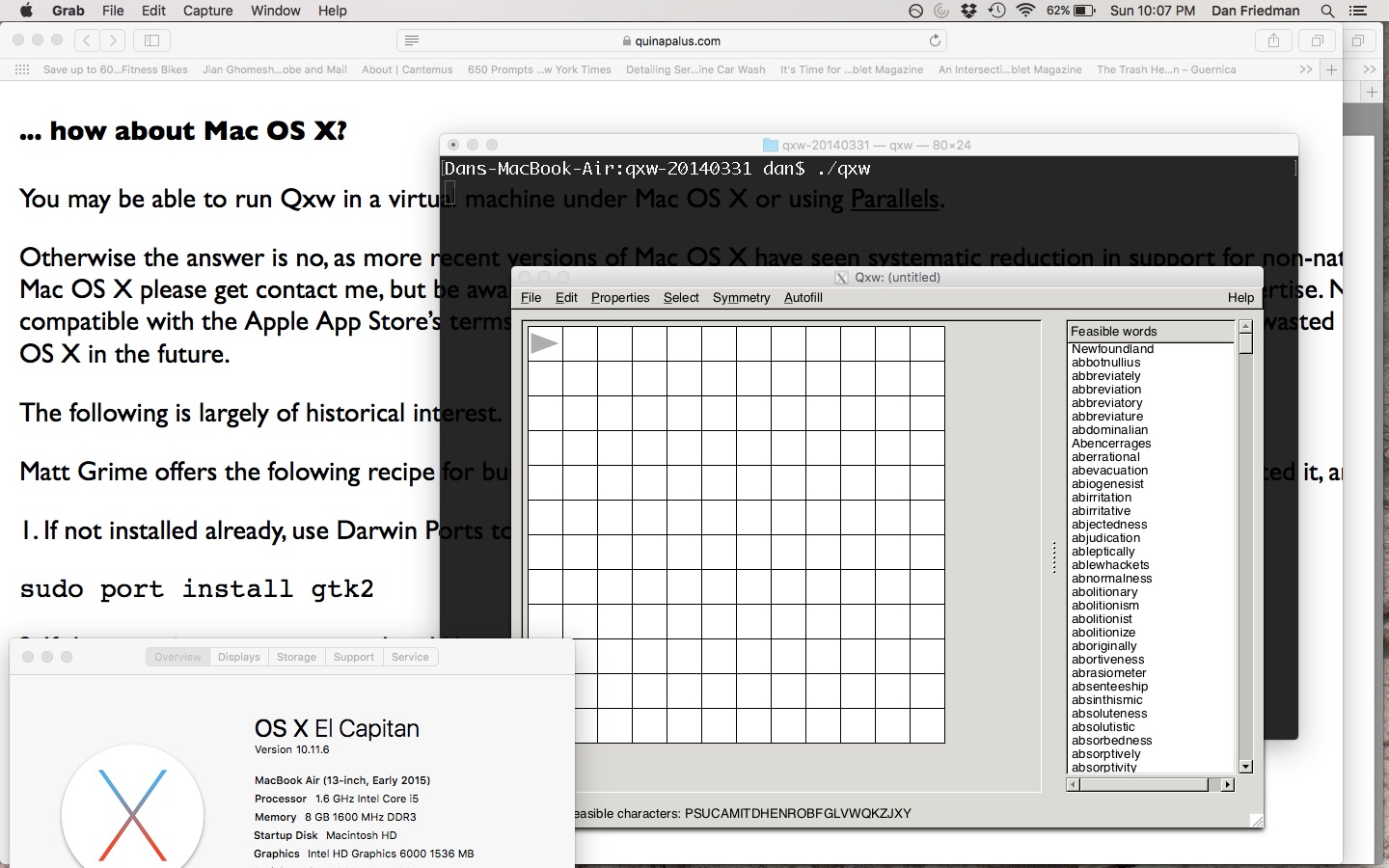The height and width of the screenshot is (868, 1389).
Task: Open Qxw File menu
Action: [531, 297]
